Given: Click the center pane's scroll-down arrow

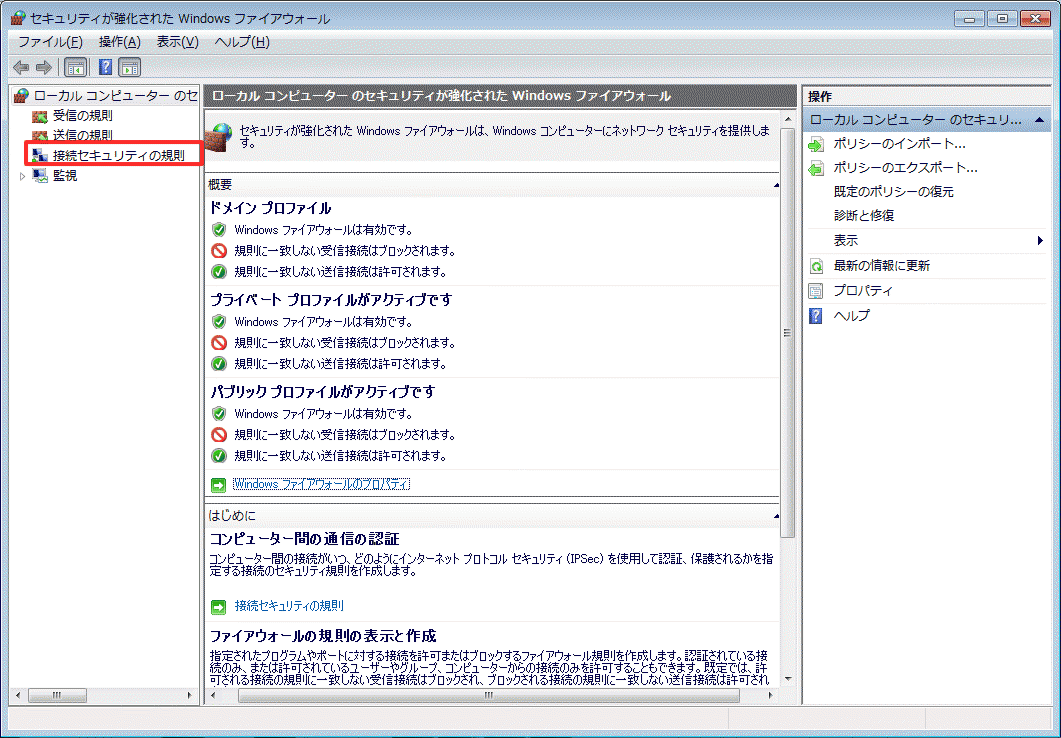Looking at the screenshot, I should point(787,678).
